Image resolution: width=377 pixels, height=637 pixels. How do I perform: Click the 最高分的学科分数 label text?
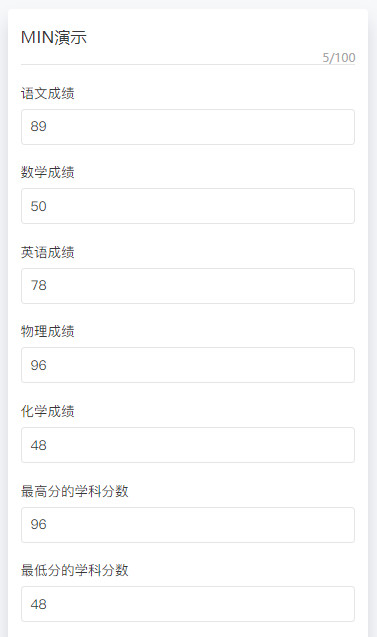[75, 491]
